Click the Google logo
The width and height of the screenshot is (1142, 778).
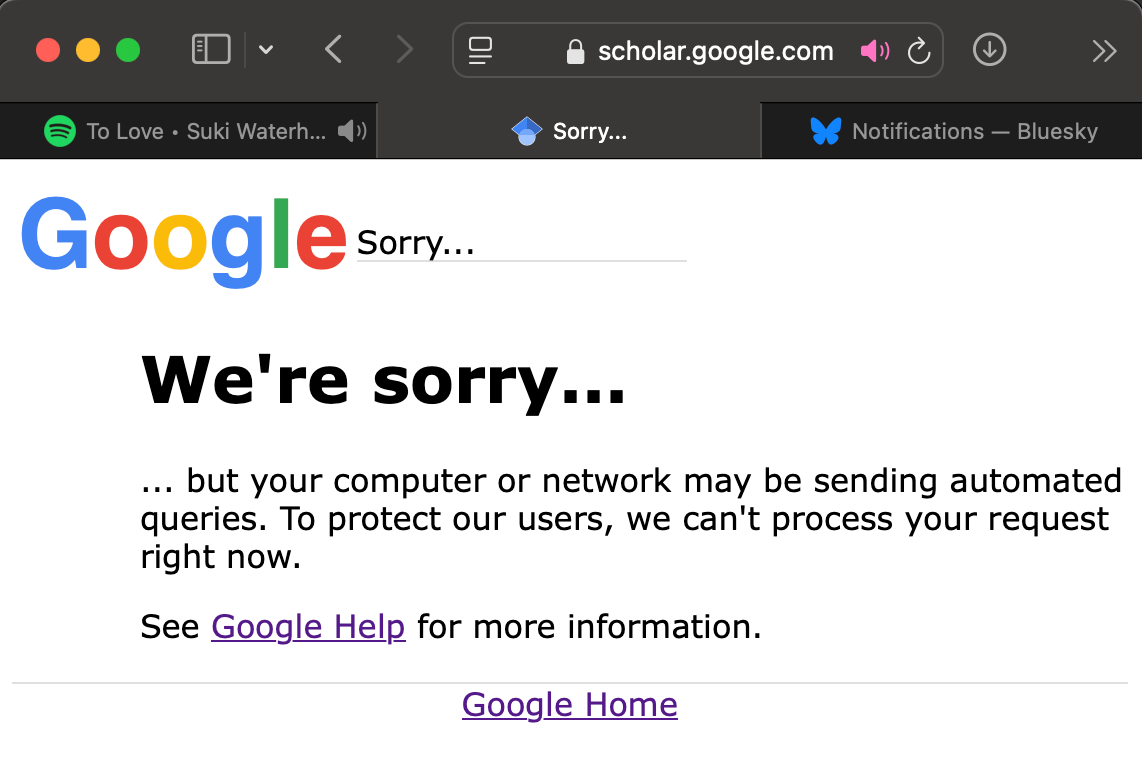coord(183,236)
